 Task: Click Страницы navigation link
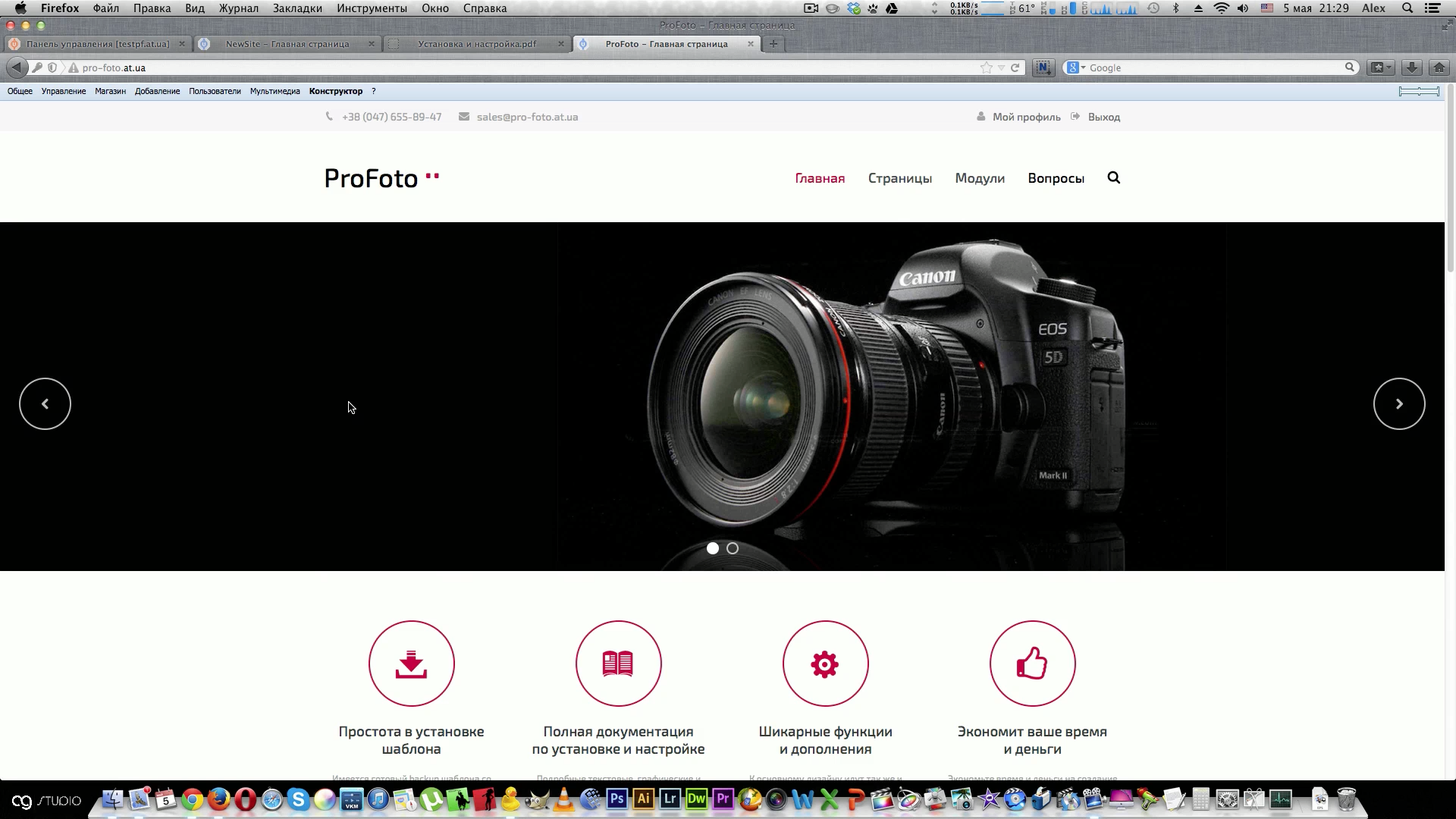click(900, 178)
